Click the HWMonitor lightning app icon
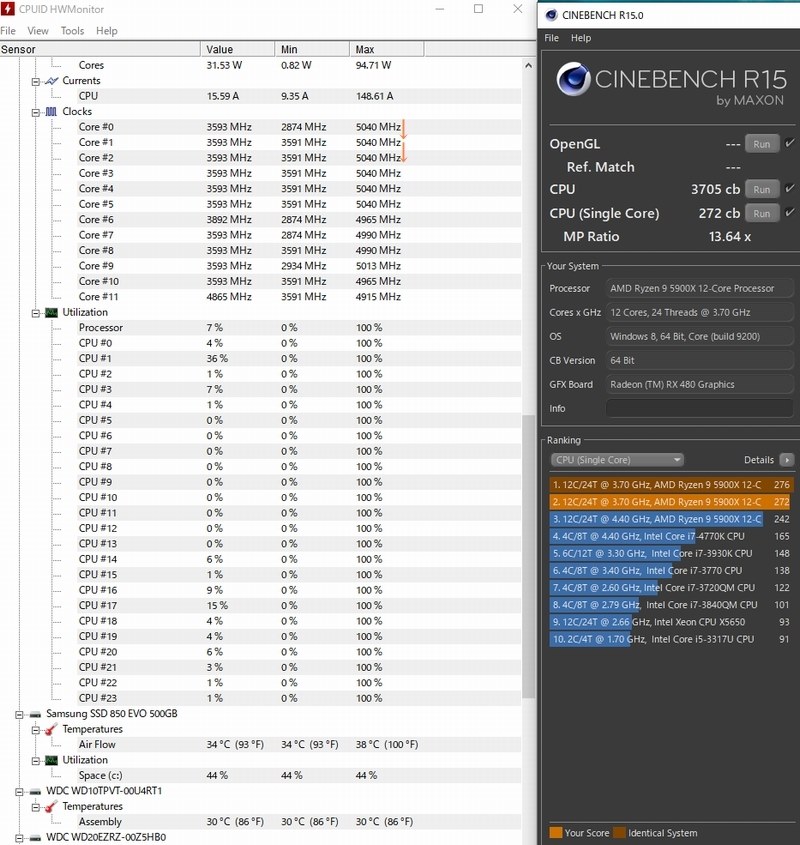This screenshot has height=845, width=800. pos(8,9)
